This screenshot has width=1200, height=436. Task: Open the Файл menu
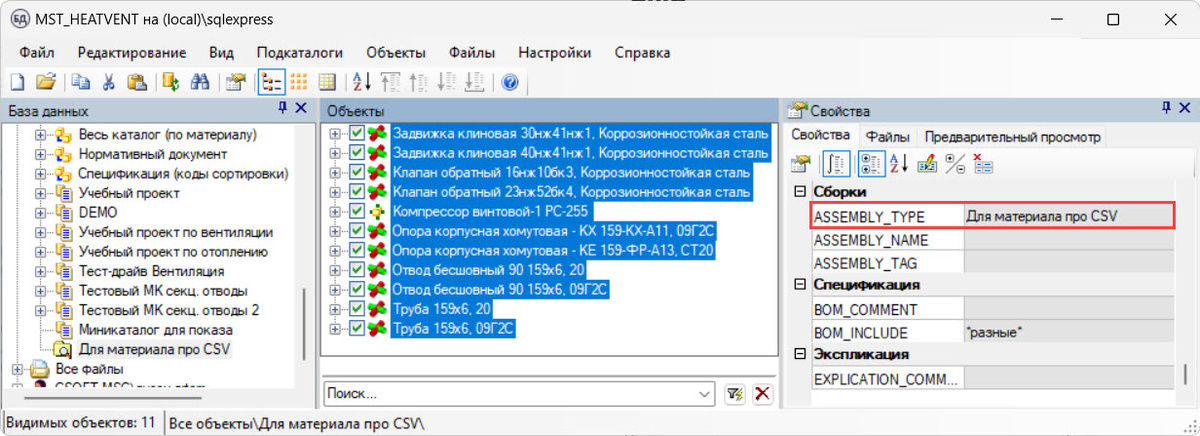36,53
